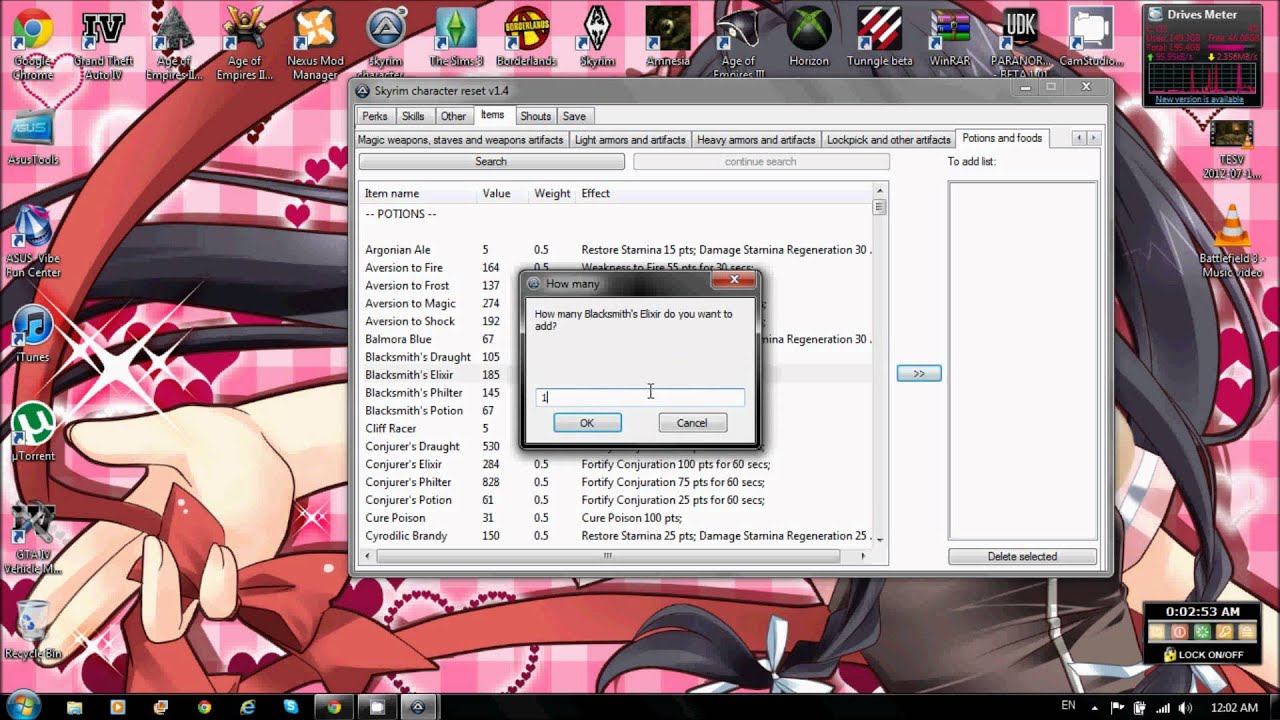Open the Google Chrome desktop shortcut
Viewport: 1280px width, 720px height.
click(33, 40)
